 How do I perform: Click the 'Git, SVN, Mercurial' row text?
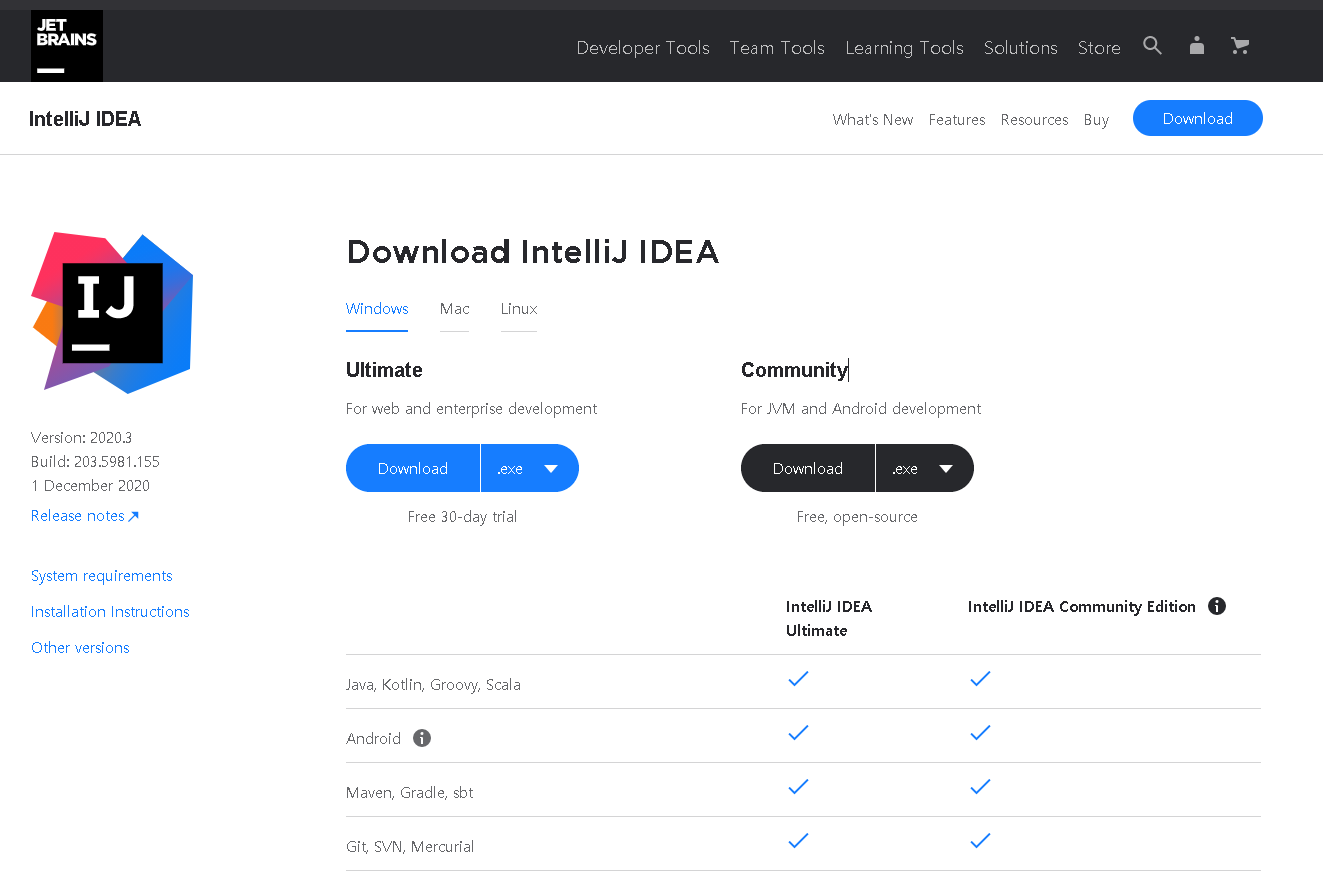point(410,847)
